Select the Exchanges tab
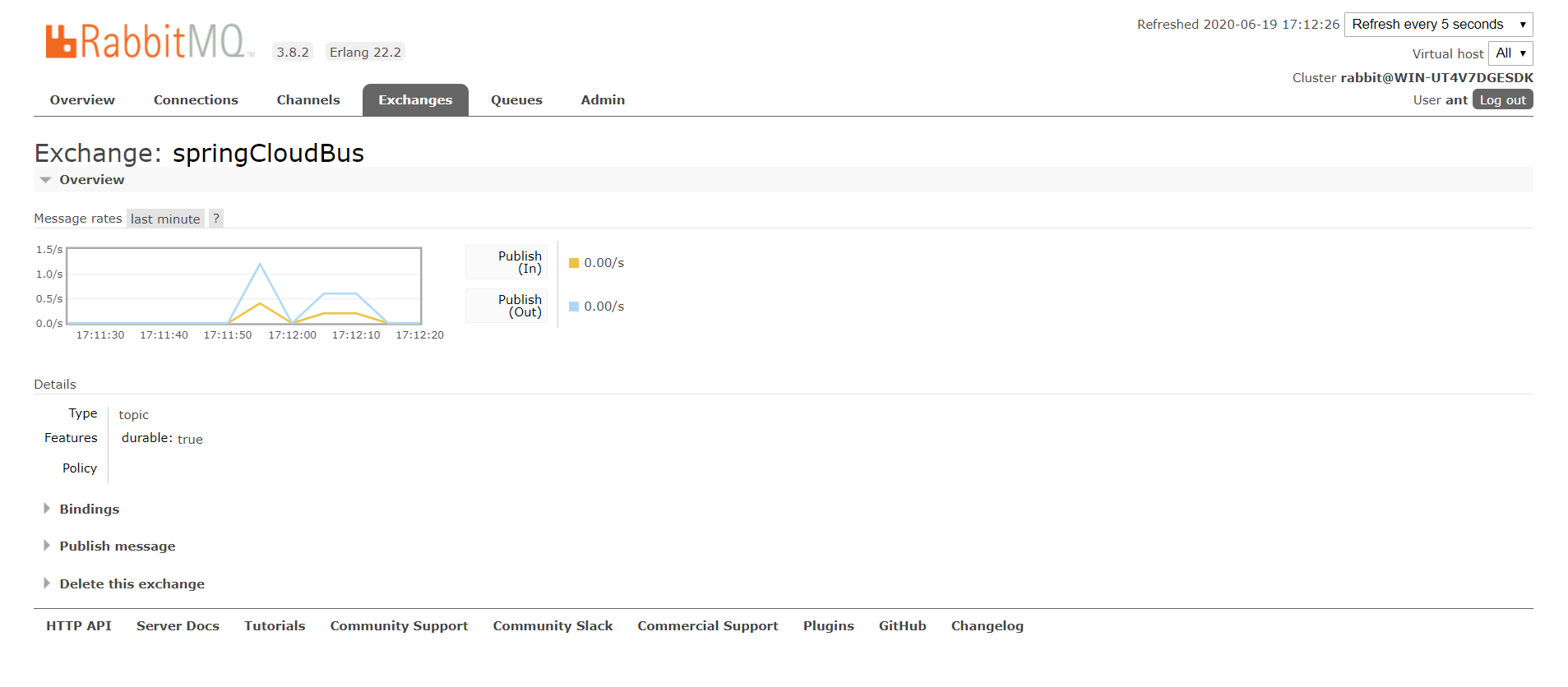1568x687 pixels. (x=415, y=100)
